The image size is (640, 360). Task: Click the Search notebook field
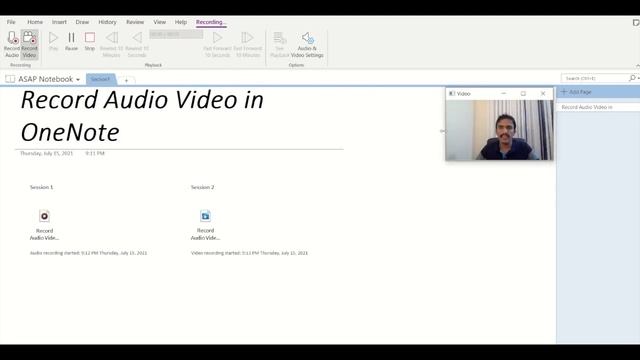[595, 78]
